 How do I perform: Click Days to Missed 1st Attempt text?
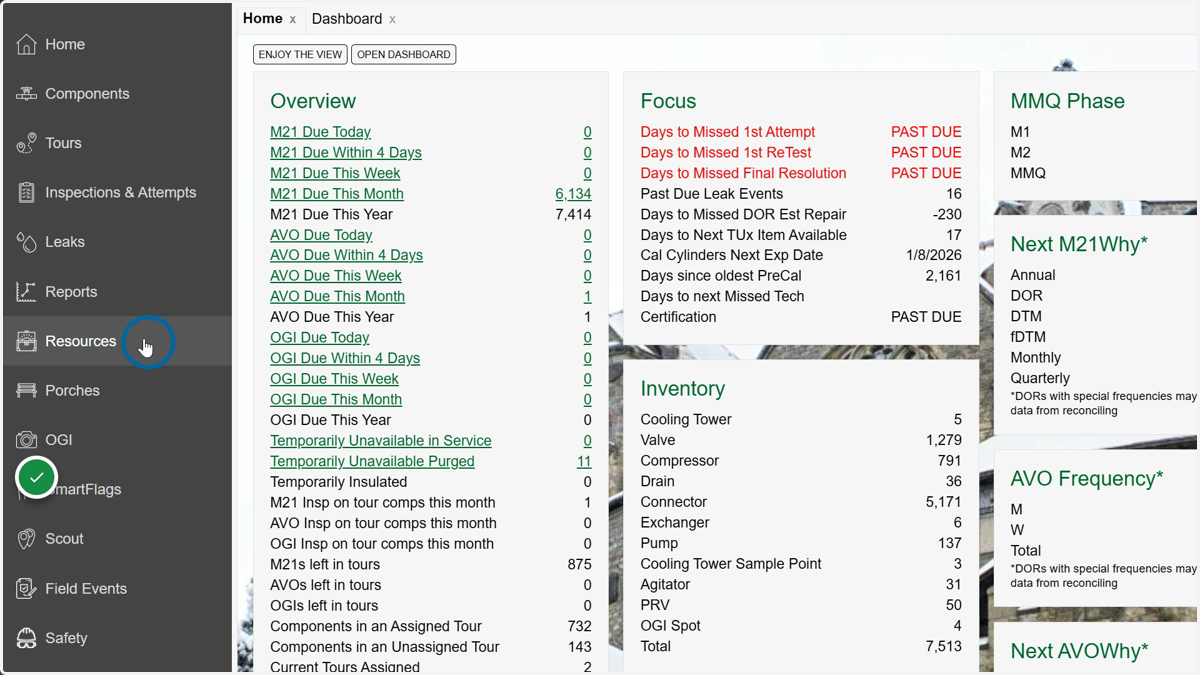click(x=728, y=132)
